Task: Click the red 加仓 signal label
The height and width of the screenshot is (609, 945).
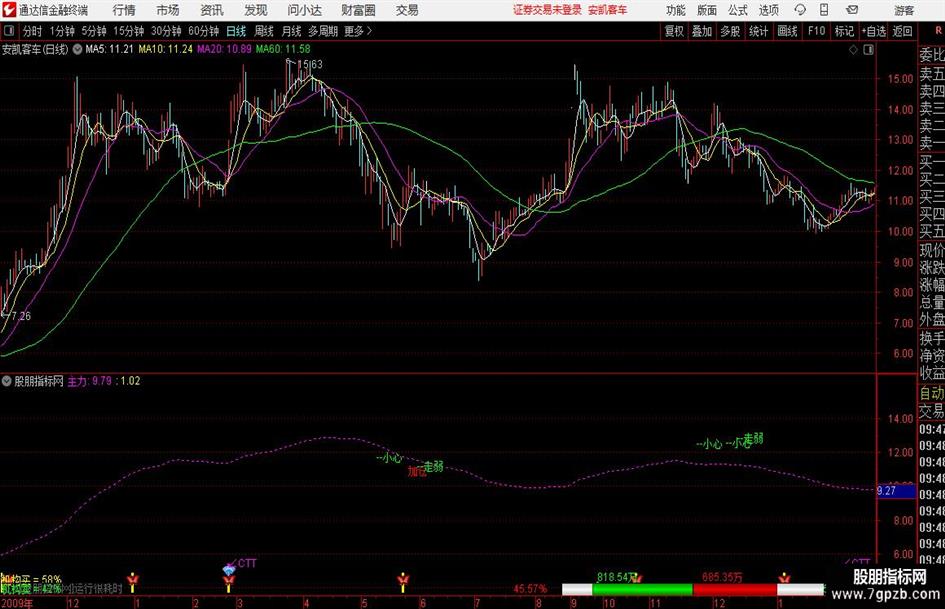Action: point(416,472)
